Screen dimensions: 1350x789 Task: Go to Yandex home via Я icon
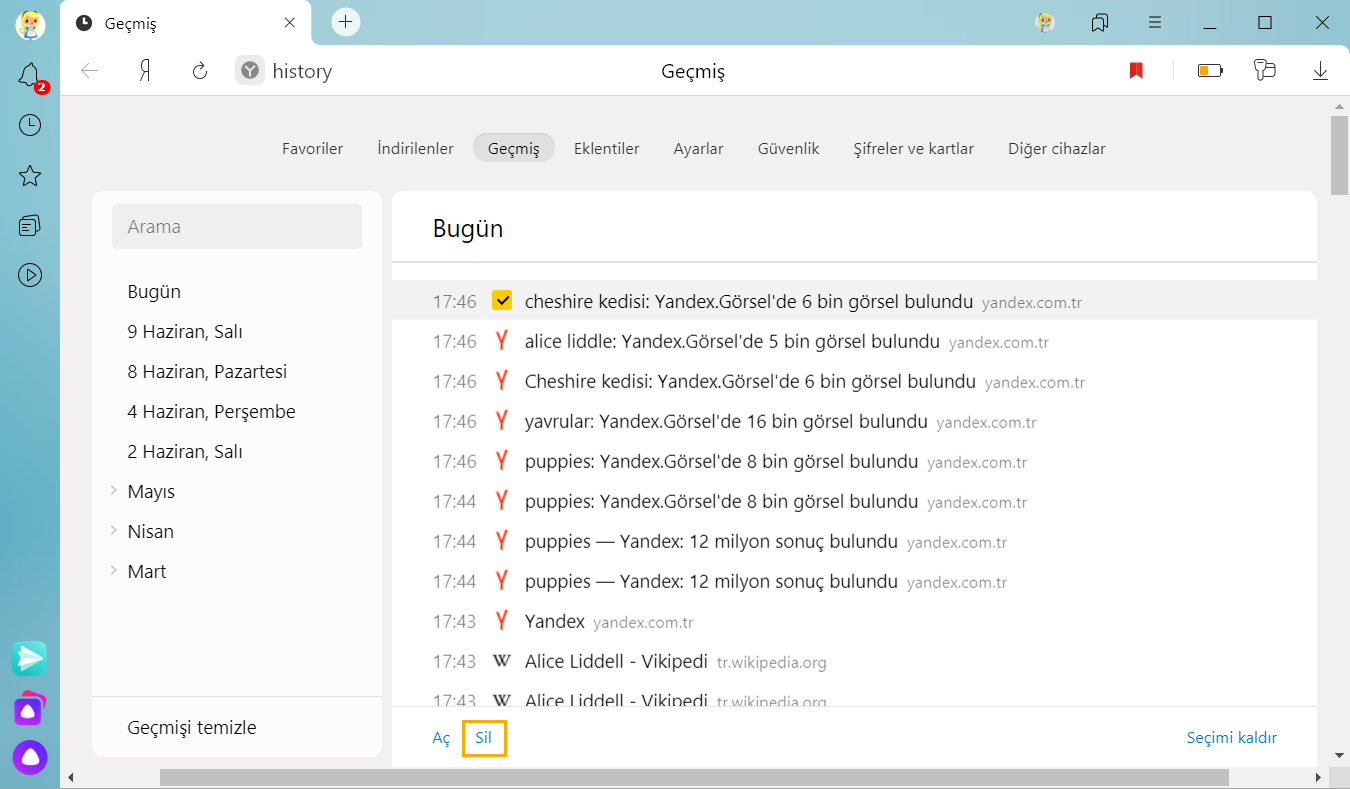tap(145, 71)
